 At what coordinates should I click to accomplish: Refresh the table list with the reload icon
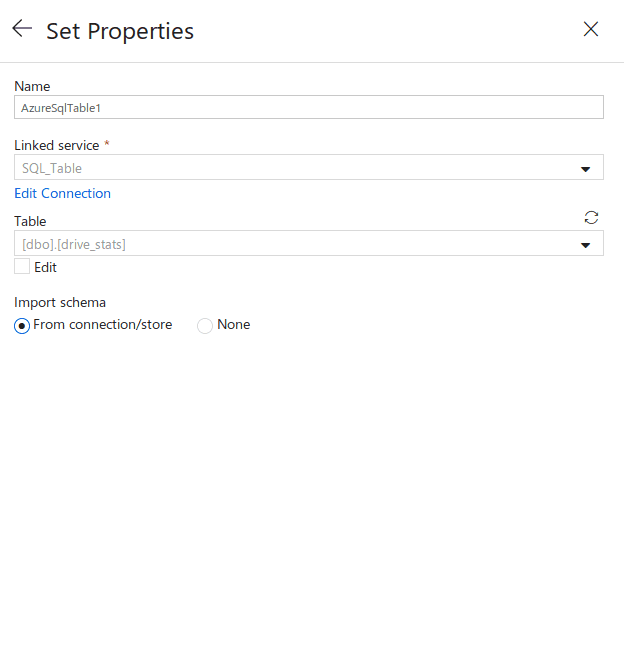click(x=591, y=217)
